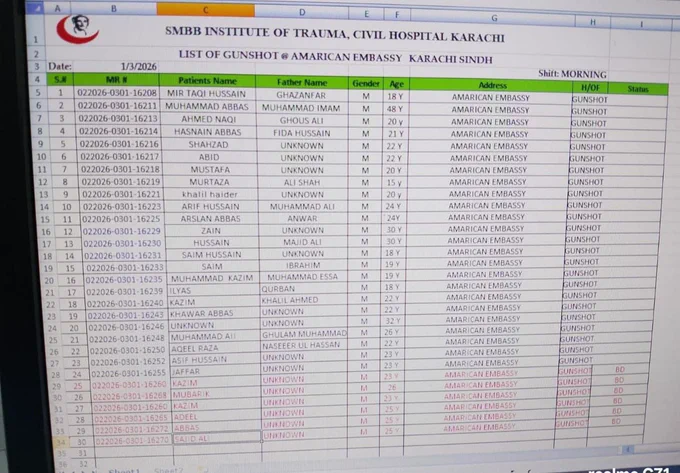Select father name ANWAR
The image size is (680, 473).
302,219
